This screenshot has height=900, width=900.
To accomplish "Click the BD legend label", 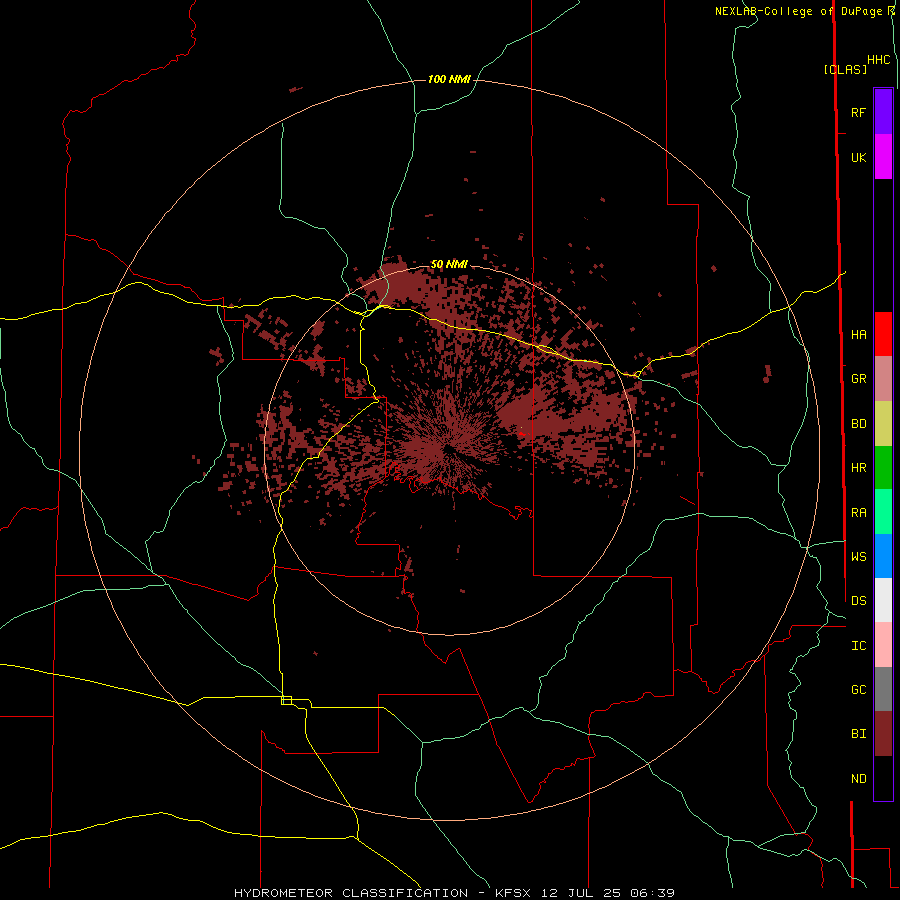I will [x=858, y=424].
